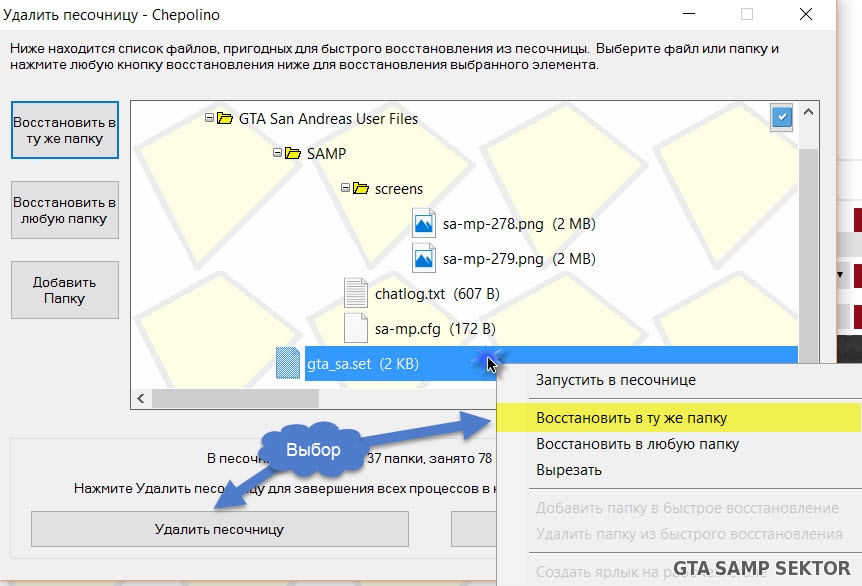Screen dimensions: 862x586
Task: Click the 'Добавить Папку' button
Action: [65, 290]
